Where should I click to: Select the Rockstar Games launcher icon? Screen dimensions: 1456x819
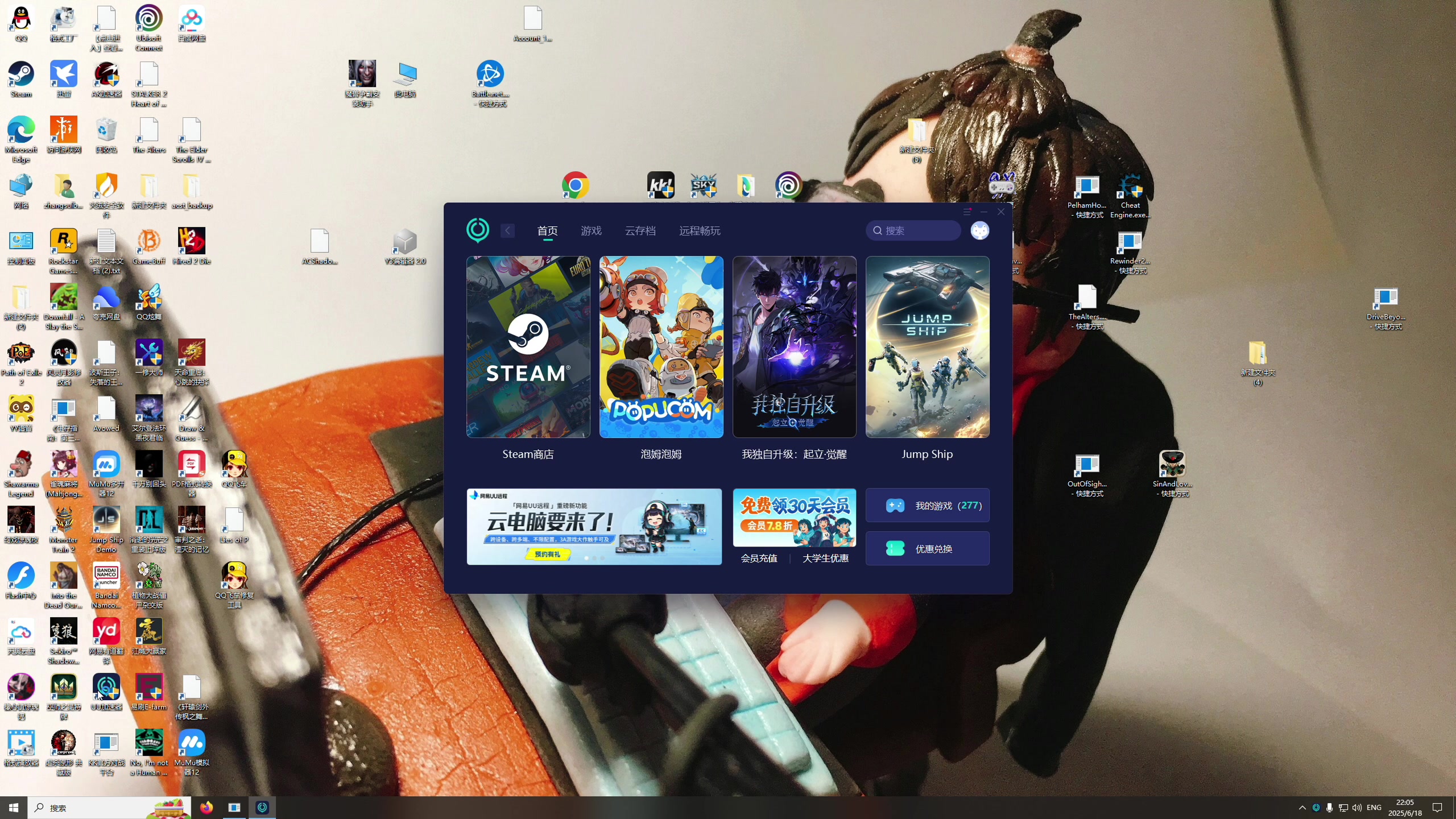point(64,251)
